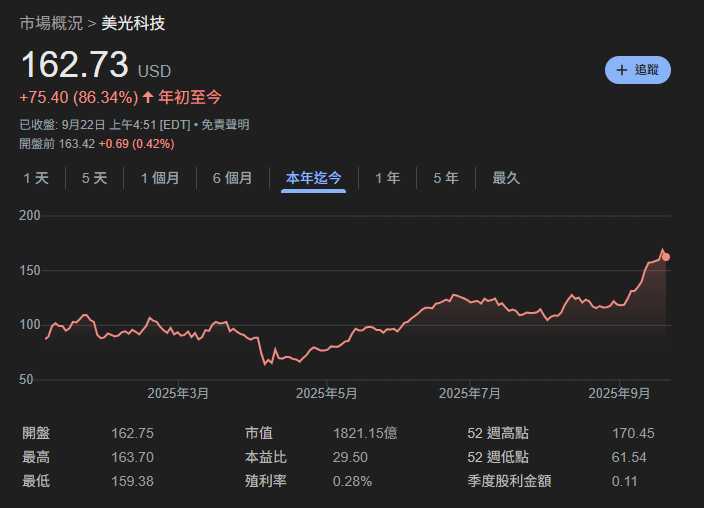Click the 已收盤 9月22日 timestamp text
Image resolution: width=704 pixels, height=508 pixels.
pos(105,125)
